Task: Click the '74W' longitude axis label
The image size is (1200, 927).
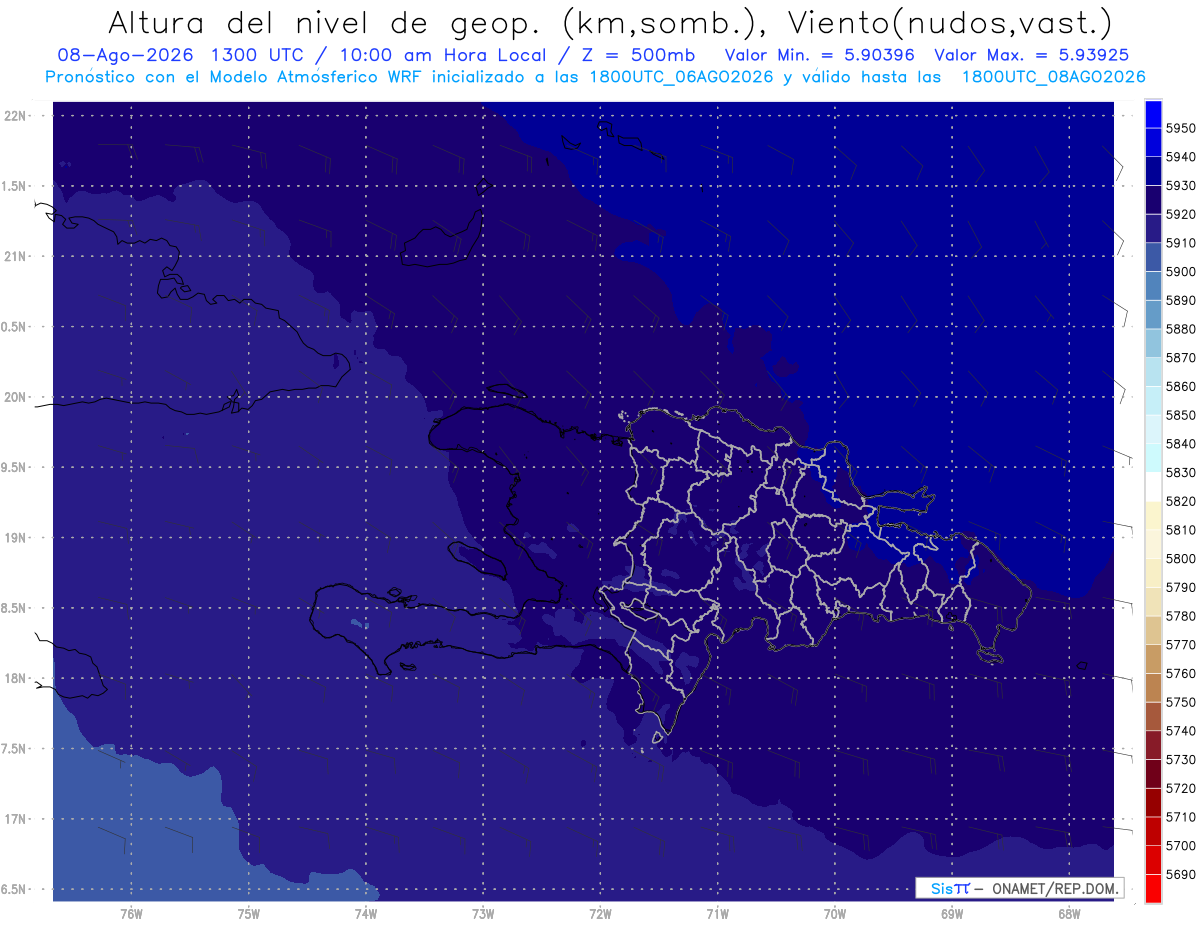Action: [366, 913]
